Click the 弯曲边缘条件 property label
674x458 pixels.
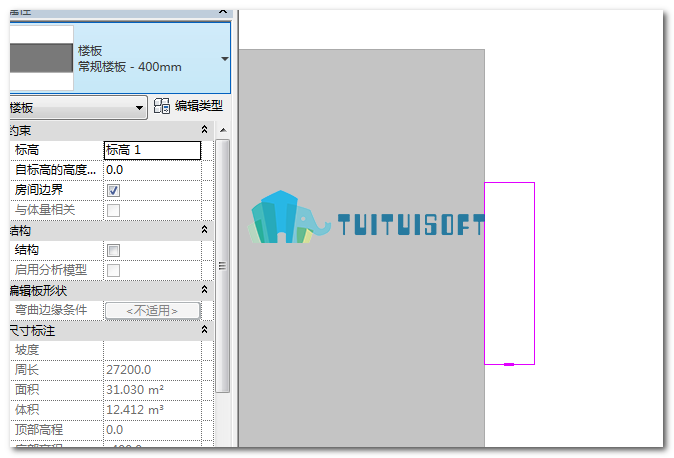click(51, 310)
